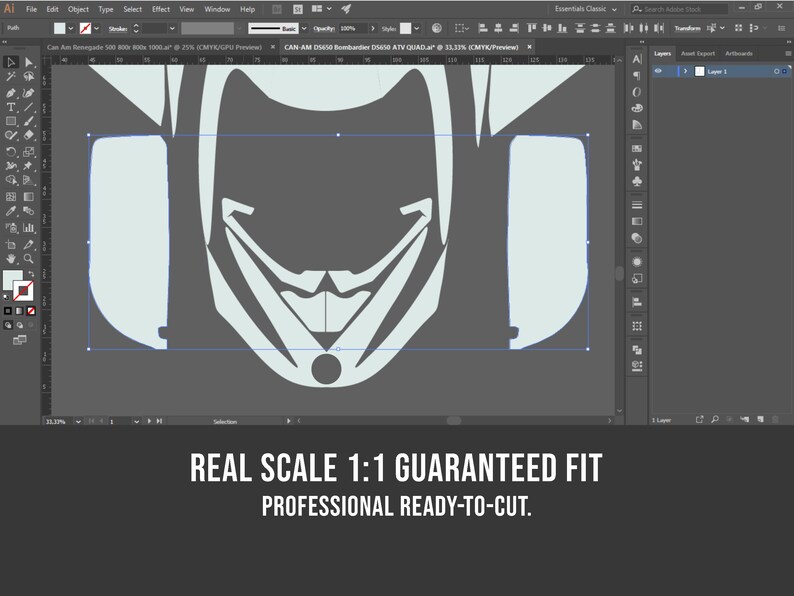794x596 pixels.
Task: Open the stroke color dropdown arrow
Action: click(x=96, y=29)
